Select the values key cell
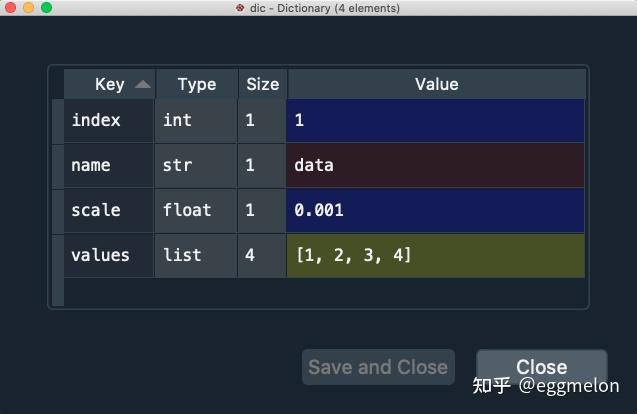The width and height of the screenshot is (637, 414). coord(109,255)
